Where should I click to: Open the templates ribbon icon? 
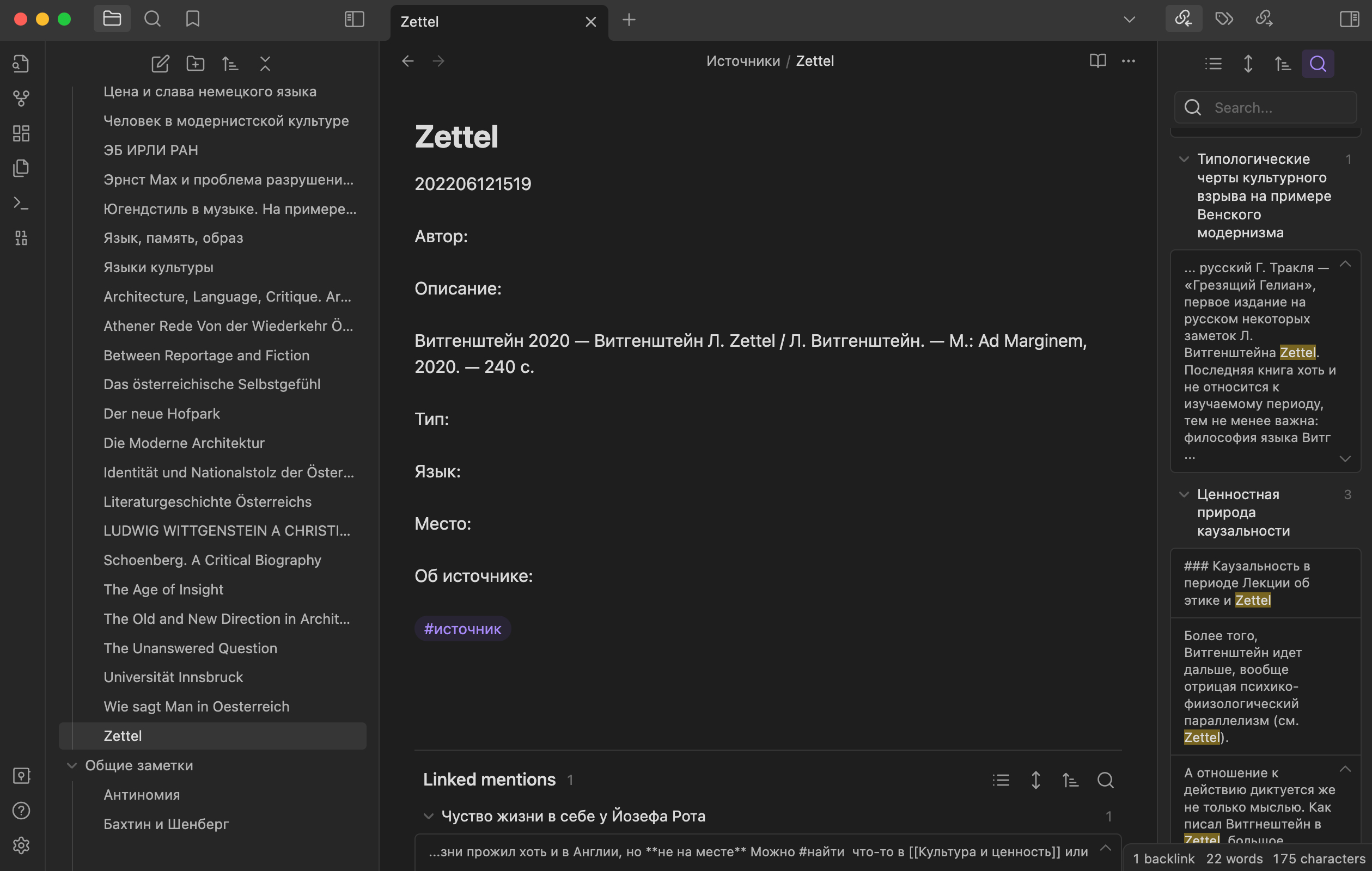tap(21, 168)
